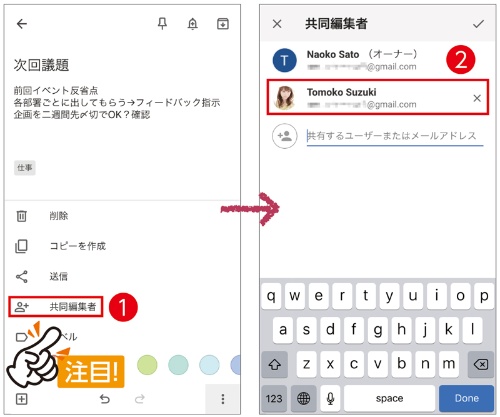Image resolution: width=500 pixels, height=417 pixels.
Task: Switch to the 123 numeric keyboard
Action: 274,399
